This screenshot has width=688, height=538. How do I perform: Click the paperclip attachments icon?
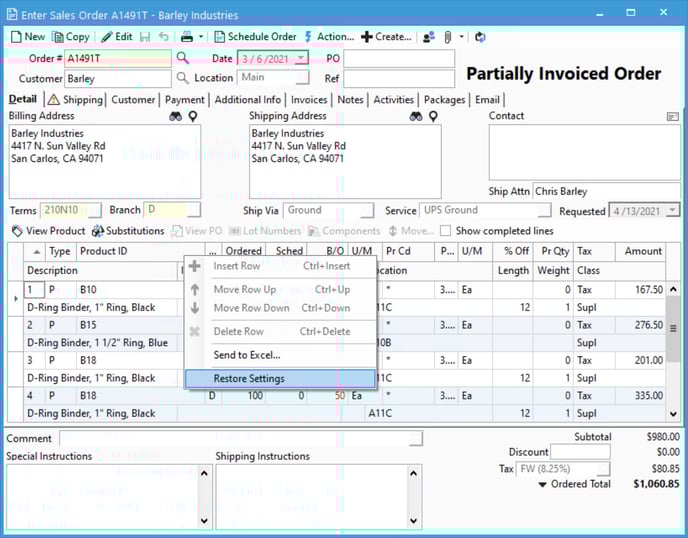pos(448,37)
